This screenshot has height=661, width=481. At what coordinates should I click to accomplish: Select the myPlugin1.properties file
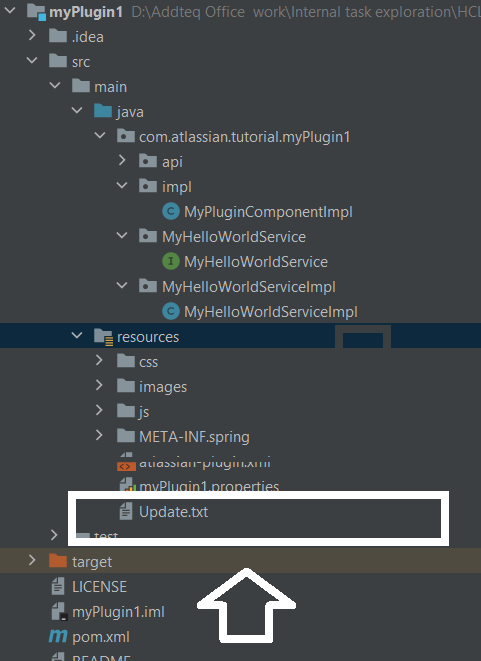pos(209,486)
